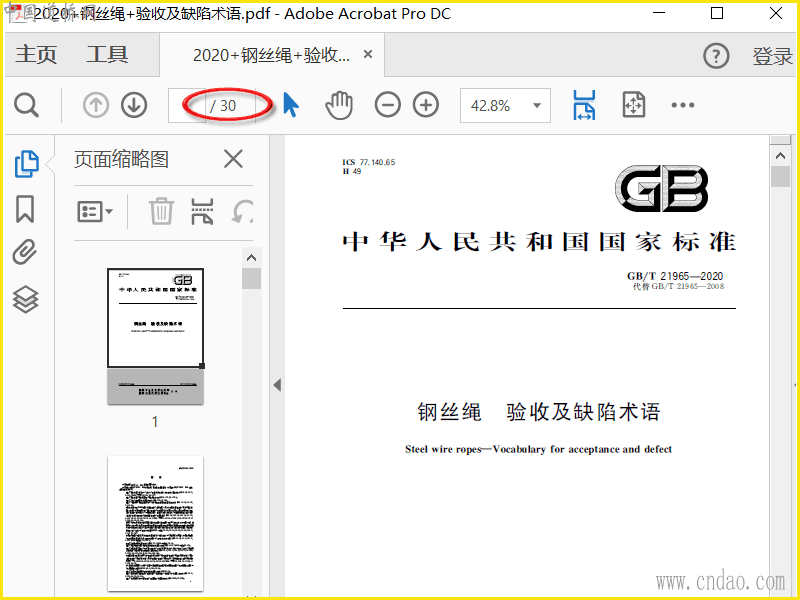This screenshot has width=800, height=600.
Task: Select the 2020+钢丝绳+验收 document tab
Action: [271, 55]
